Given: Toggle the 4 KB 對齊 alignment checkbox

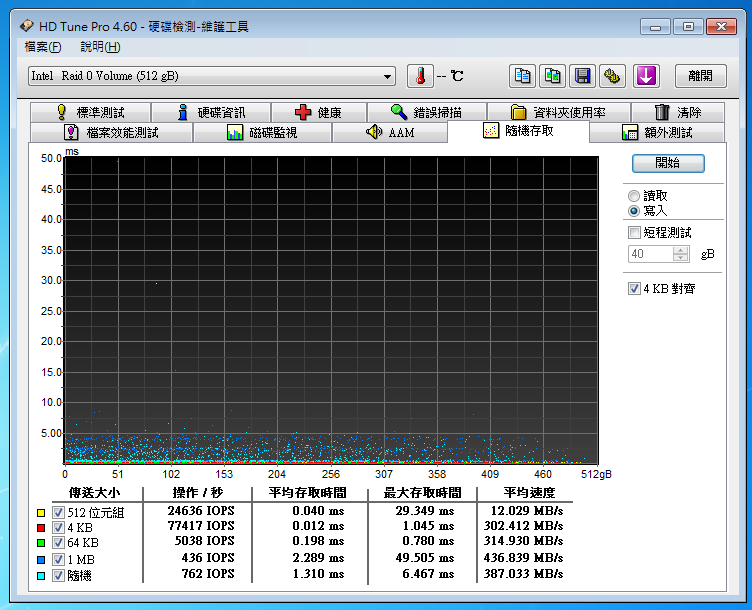Looking at the screenshot, I should pos(634,288).
